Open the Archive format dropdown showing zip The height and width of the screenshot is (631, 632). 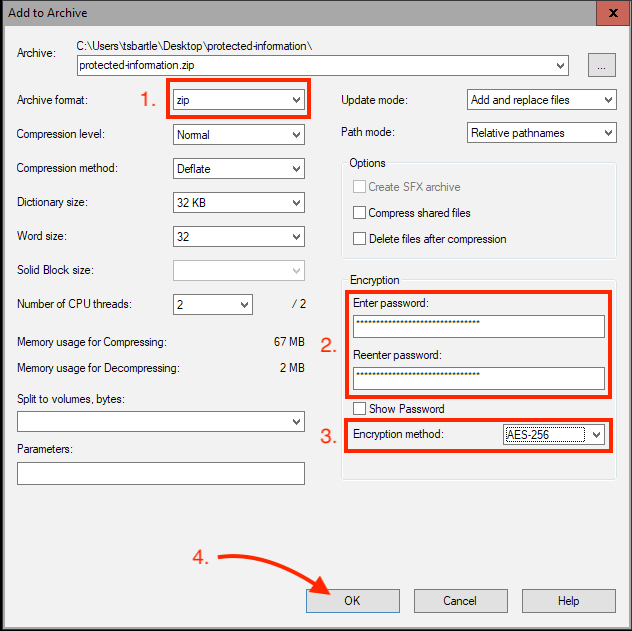[x=239, y=100]
